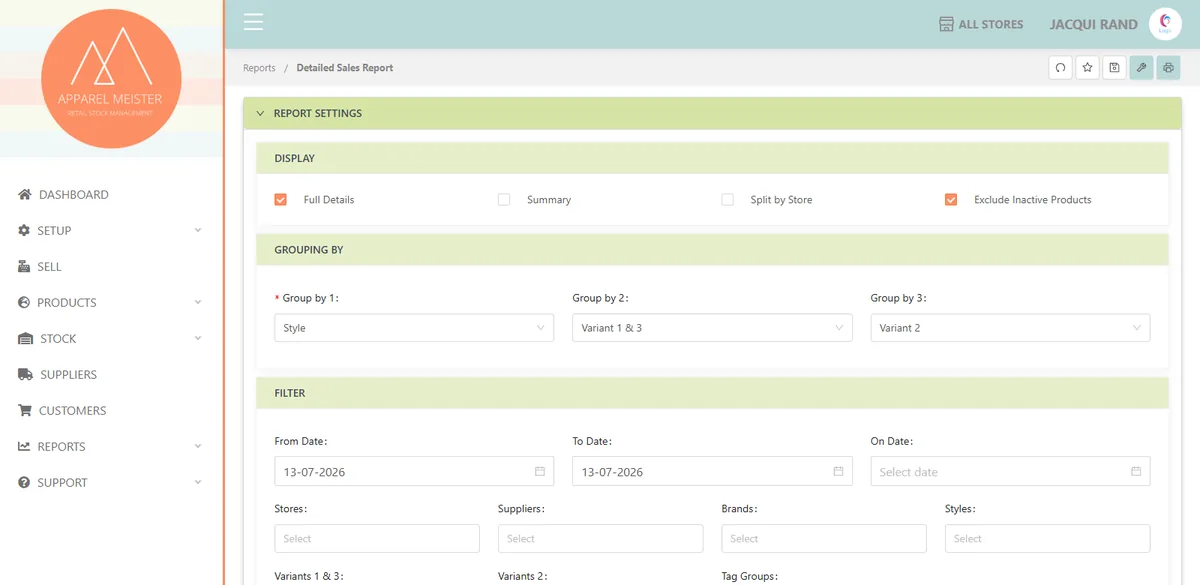Click the ALL STORES label

coord(991,24)
